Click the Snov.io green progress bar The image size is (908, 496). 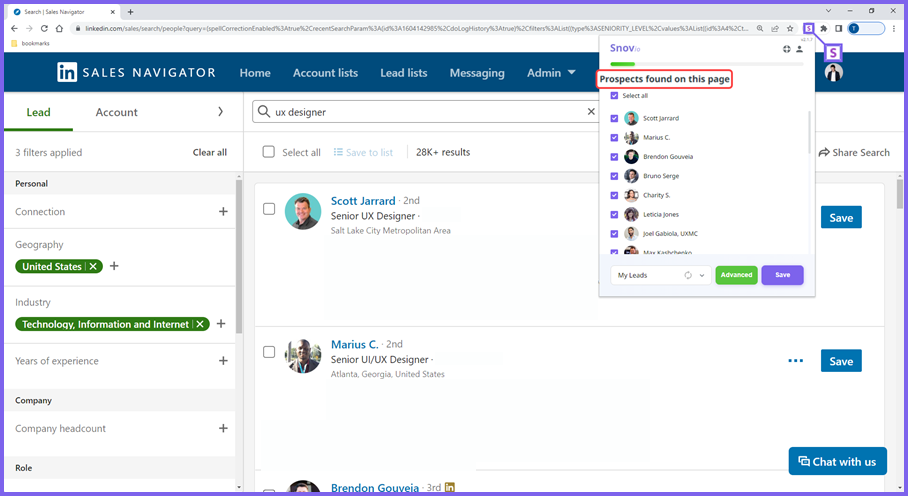623,64
